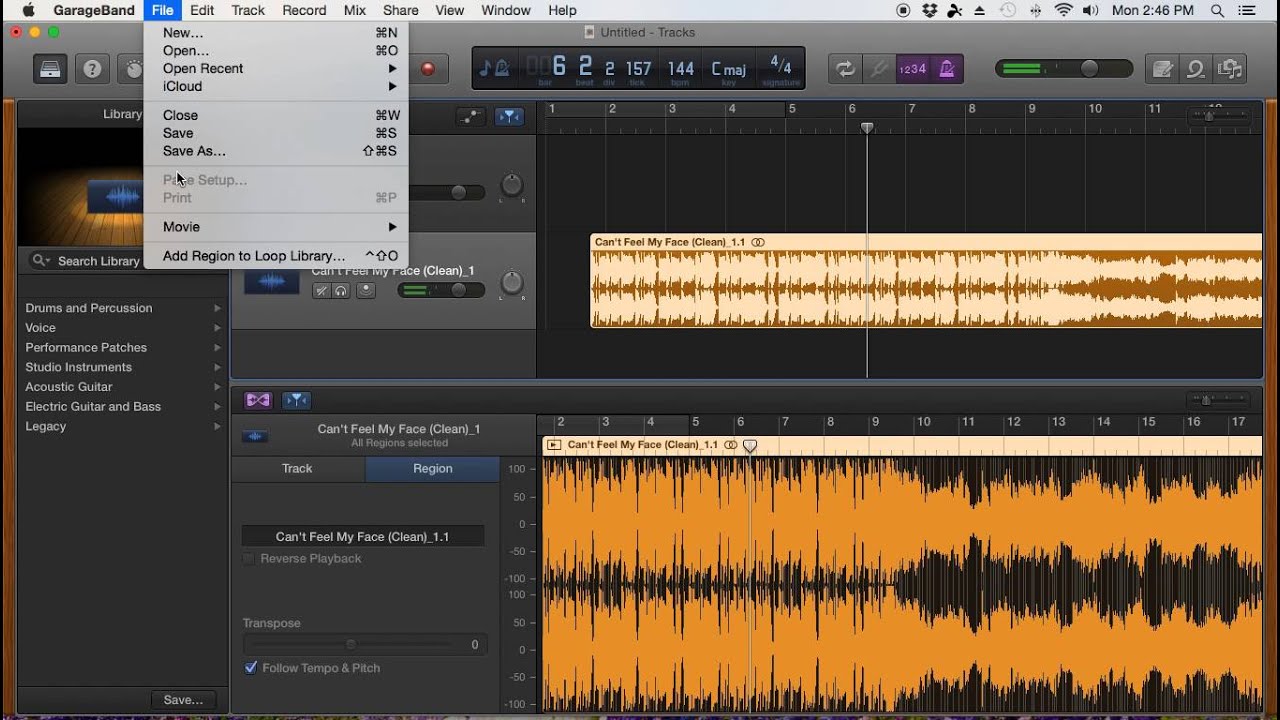Screen dimensions: 1280x720
Task: Open the Media Browser button
Action: coord(1230,69)
